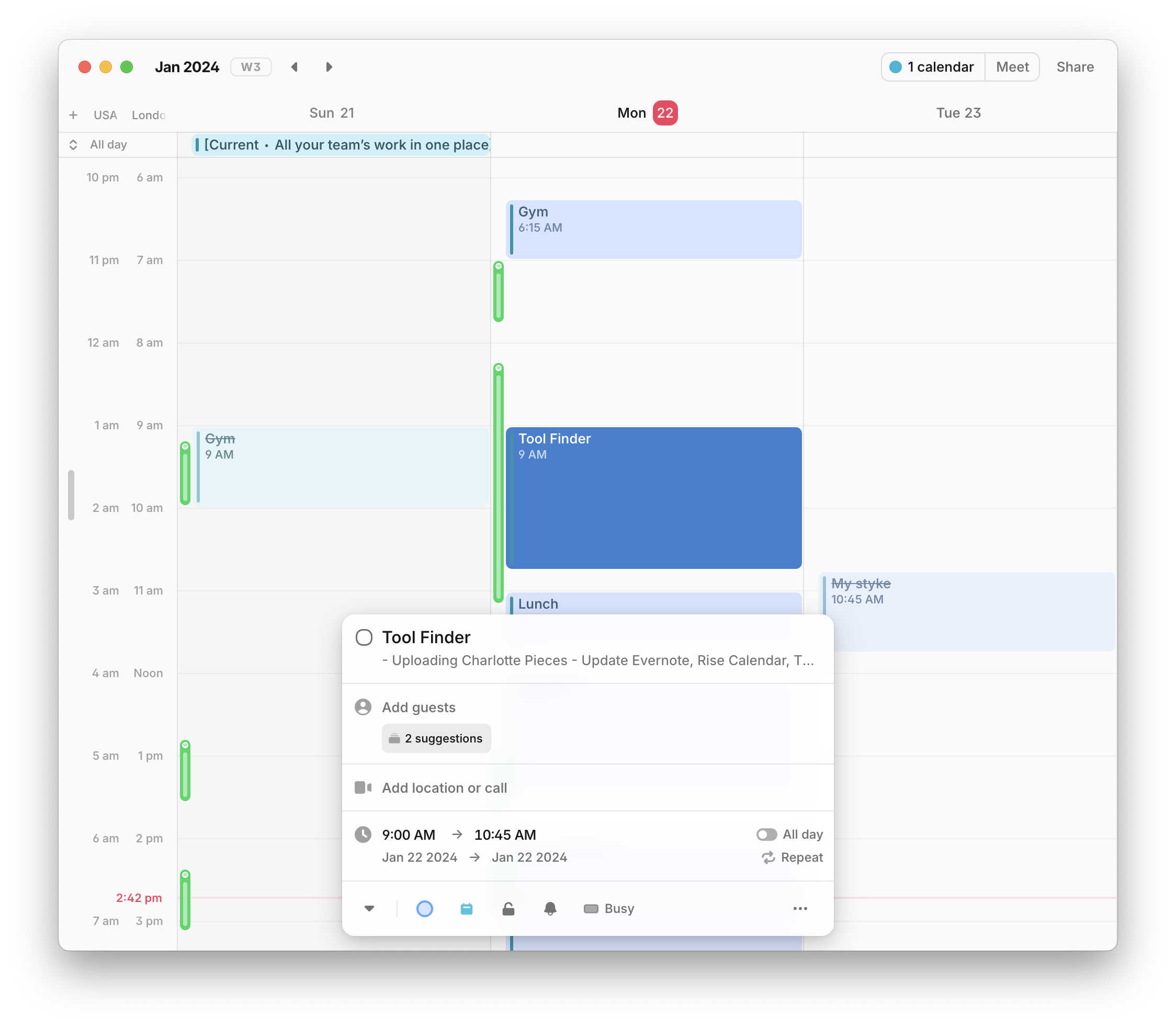Viewport: 1176px width, 1028px height.
Task: Click the plus icon to add timezone
Action: pos(73,116)
